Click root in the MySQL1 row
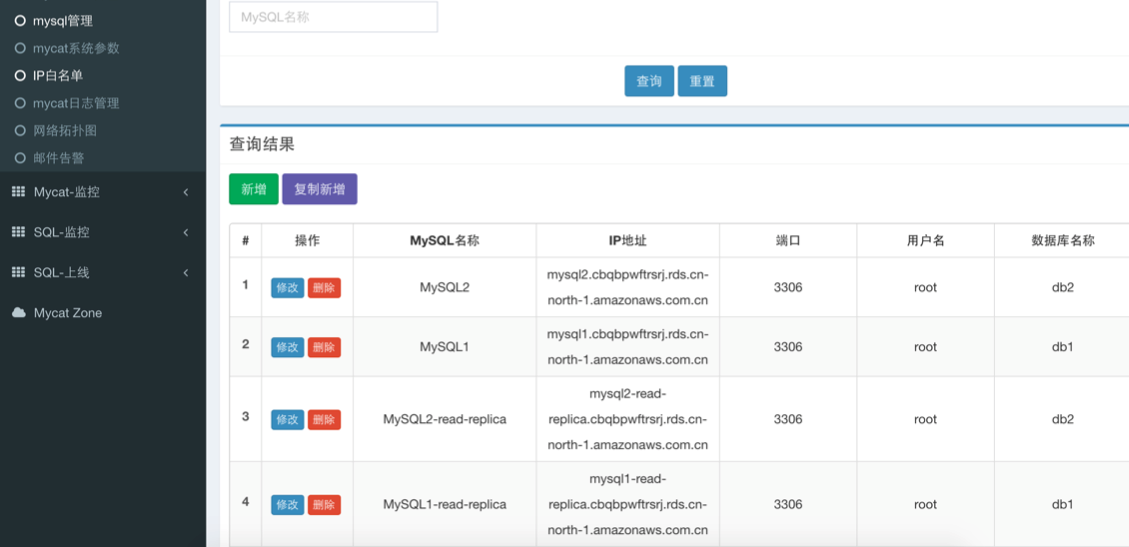 (x=925, y=348)
